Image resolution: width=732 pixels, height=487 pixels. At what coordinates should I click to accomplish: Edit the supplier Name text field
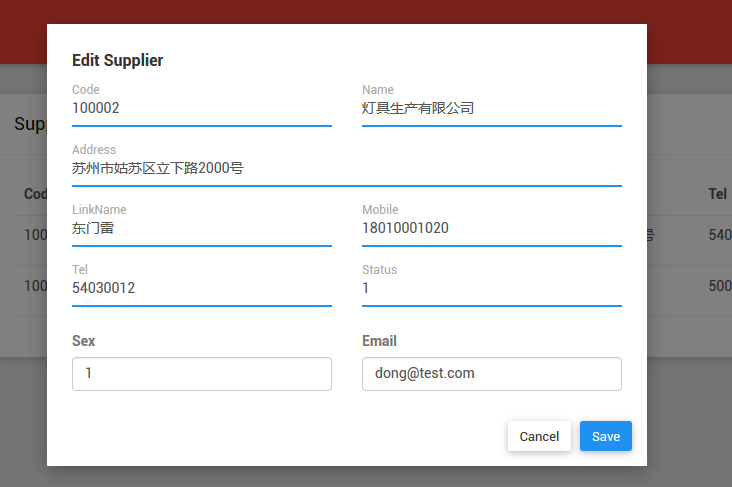click(490, 108)
